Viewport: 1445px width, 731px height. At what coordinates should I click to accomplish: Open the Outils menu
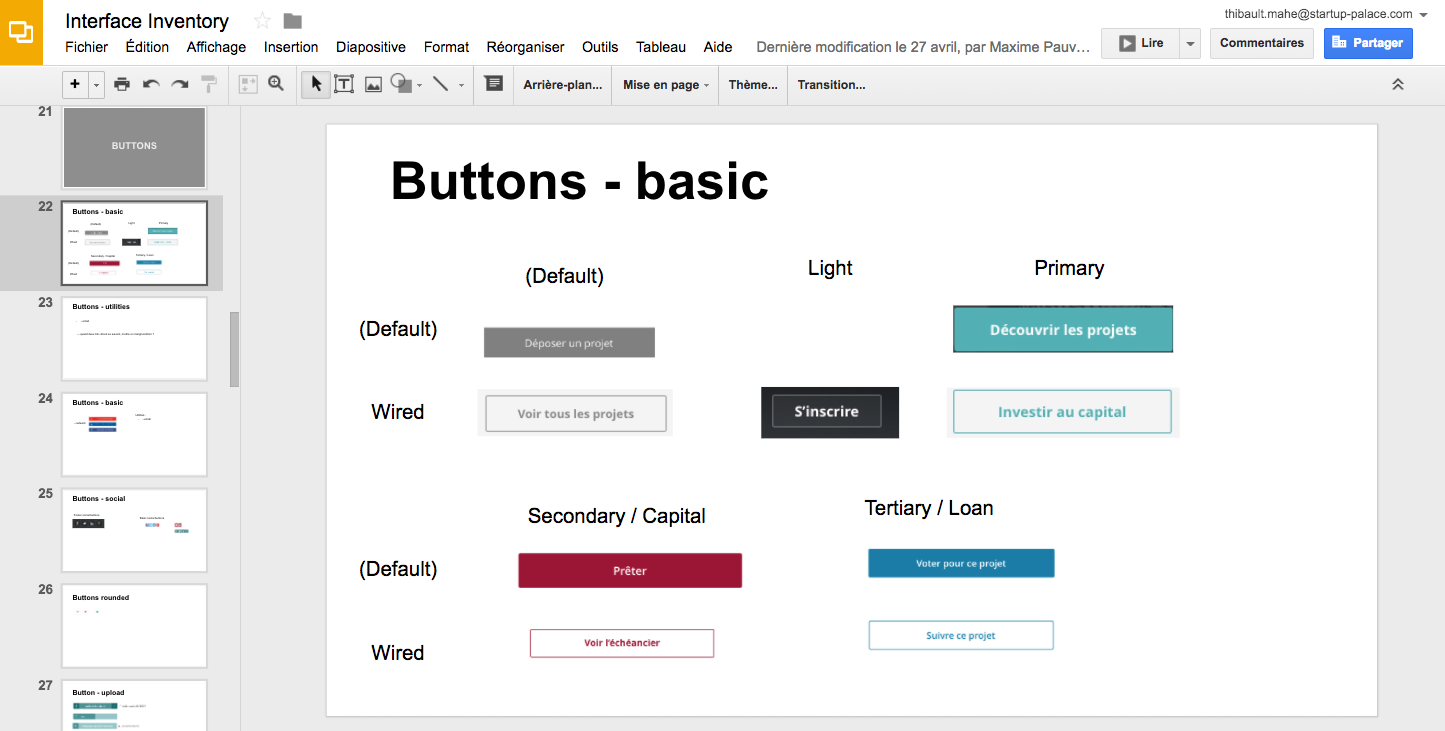[x=600, y=47]
